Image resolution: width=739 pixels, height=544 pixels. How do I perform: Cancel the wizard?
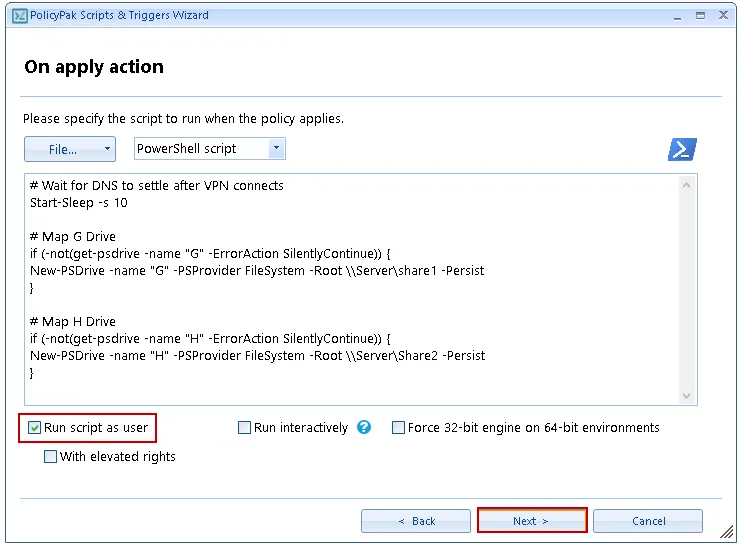click(648, 521)
